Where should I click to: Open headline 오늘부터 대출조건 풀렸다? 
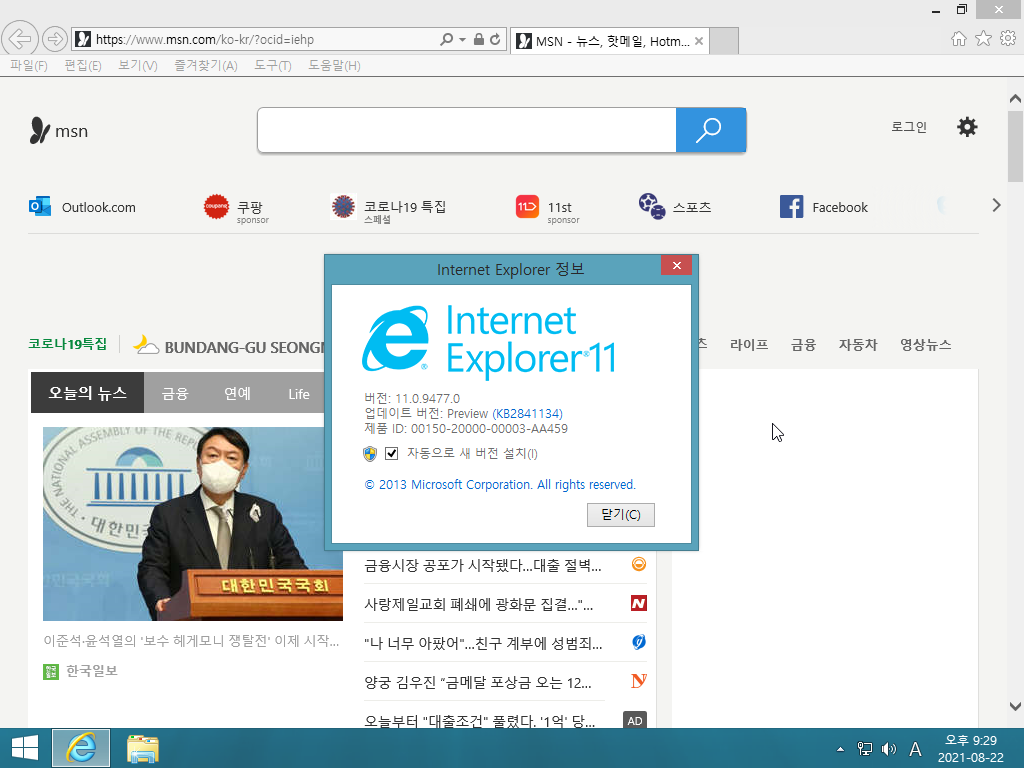479,721
